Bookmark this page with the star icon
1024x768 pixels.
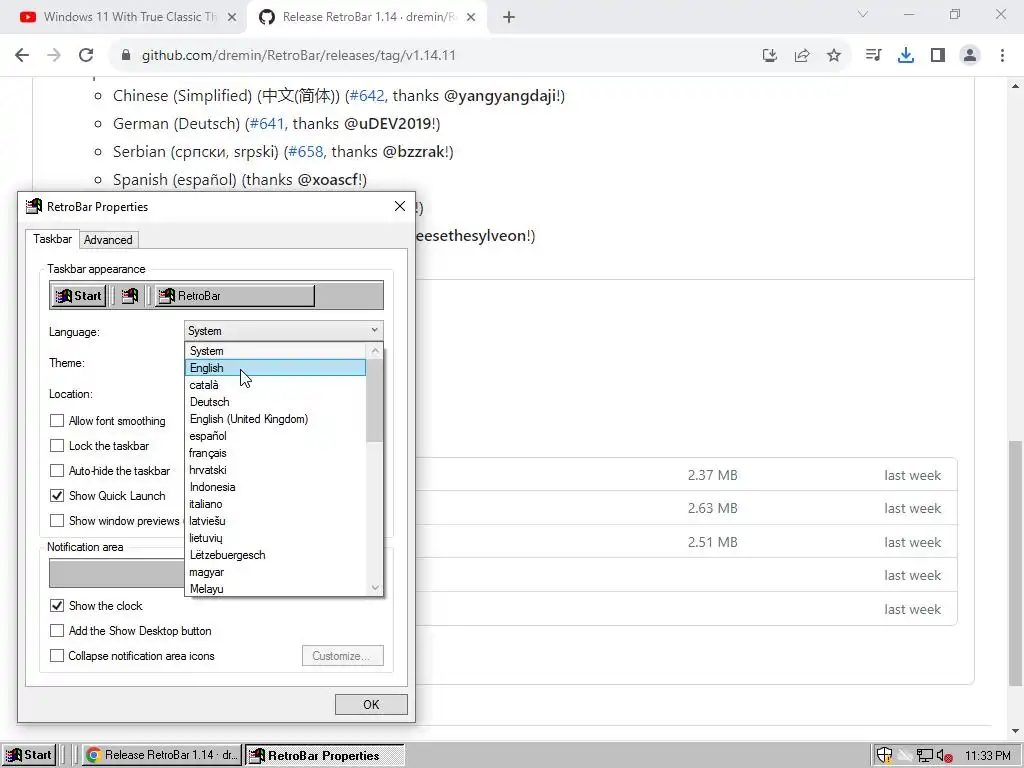point(834,56)
